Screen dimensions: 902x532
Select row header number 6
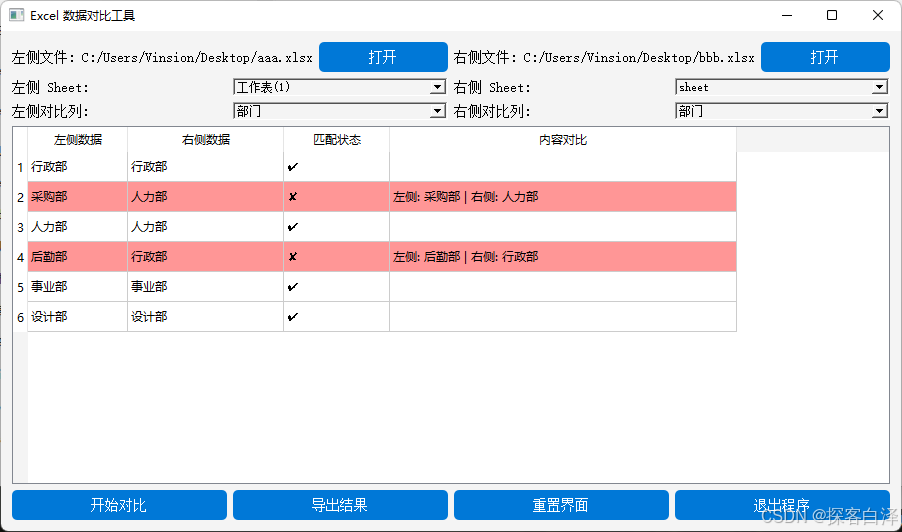click(20, 316)
